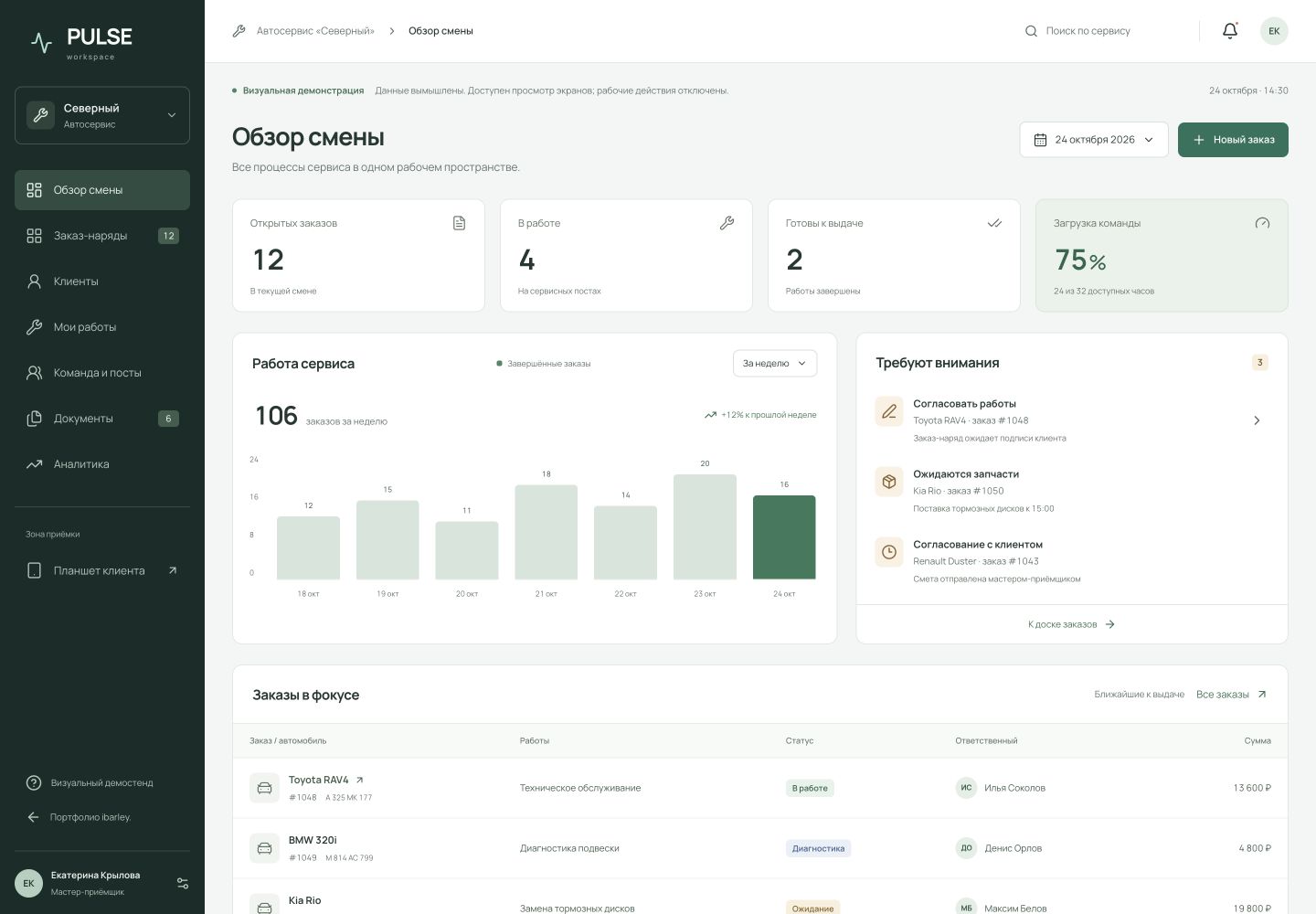
Task: Open the EK profile avatar in header
Action: click(1274, 31)
